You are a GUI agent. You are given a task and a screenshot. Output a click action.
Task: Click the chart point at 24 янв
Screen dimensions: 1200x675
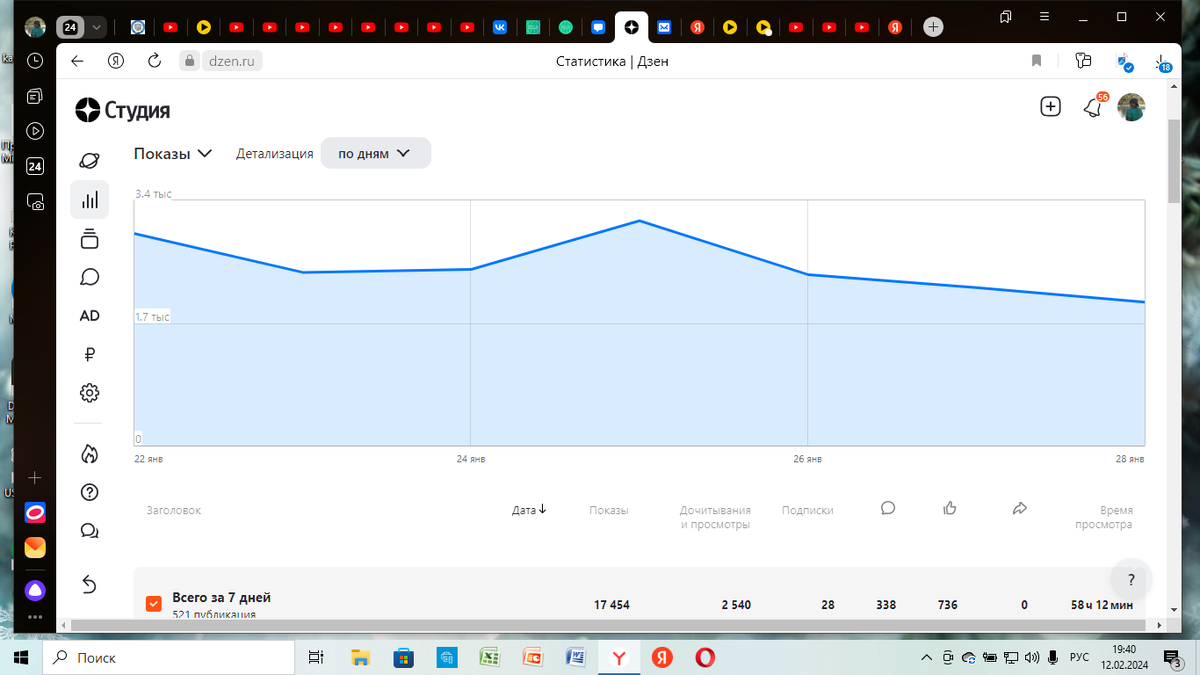click(x=471, y=269)
